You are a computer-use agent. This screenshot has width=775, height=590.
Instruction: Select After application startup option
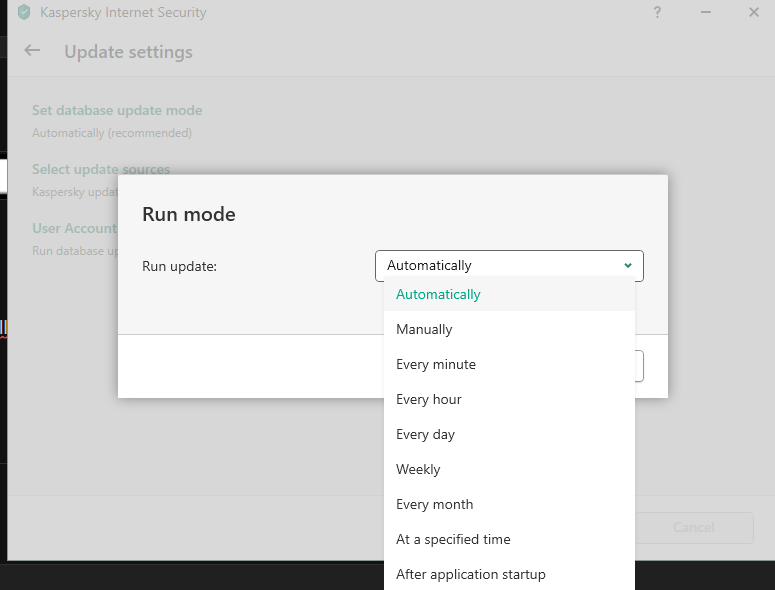pos(471,575)
